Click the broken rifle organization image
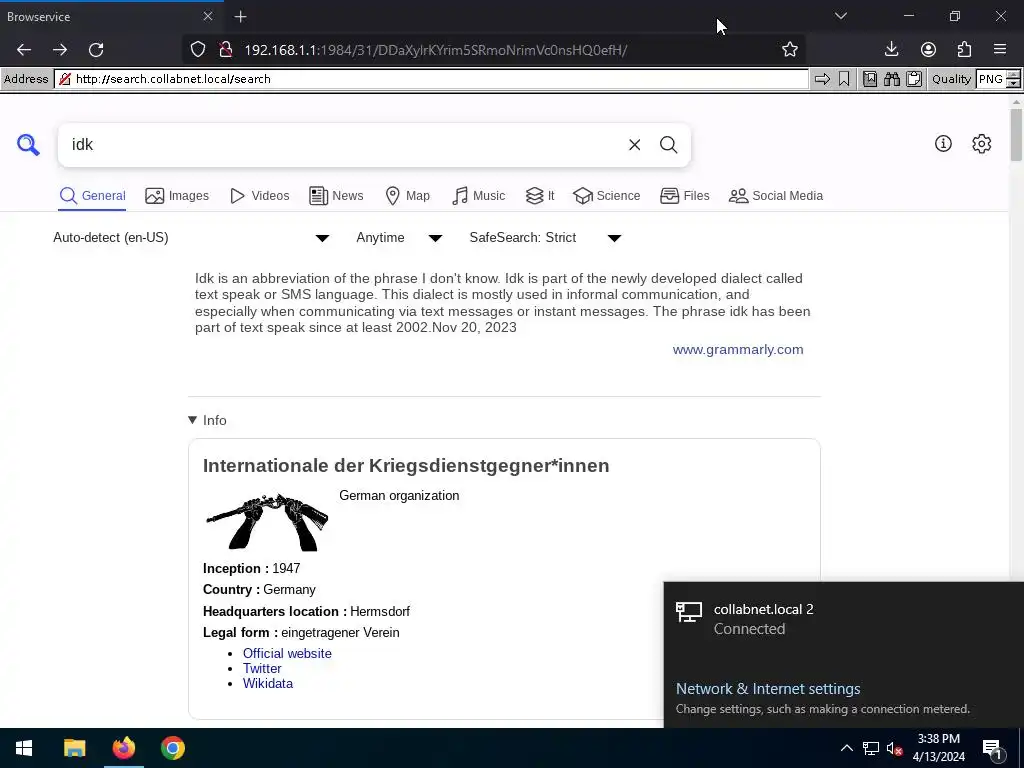 267,522
